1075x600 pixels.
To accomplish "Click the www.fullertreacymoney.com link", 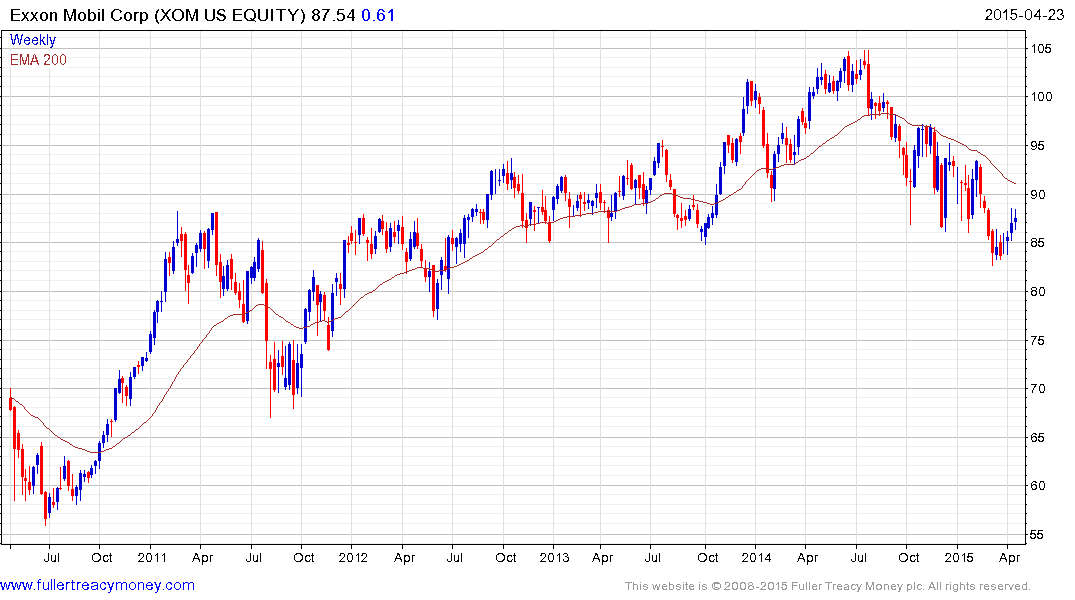I will coord(97,585).
